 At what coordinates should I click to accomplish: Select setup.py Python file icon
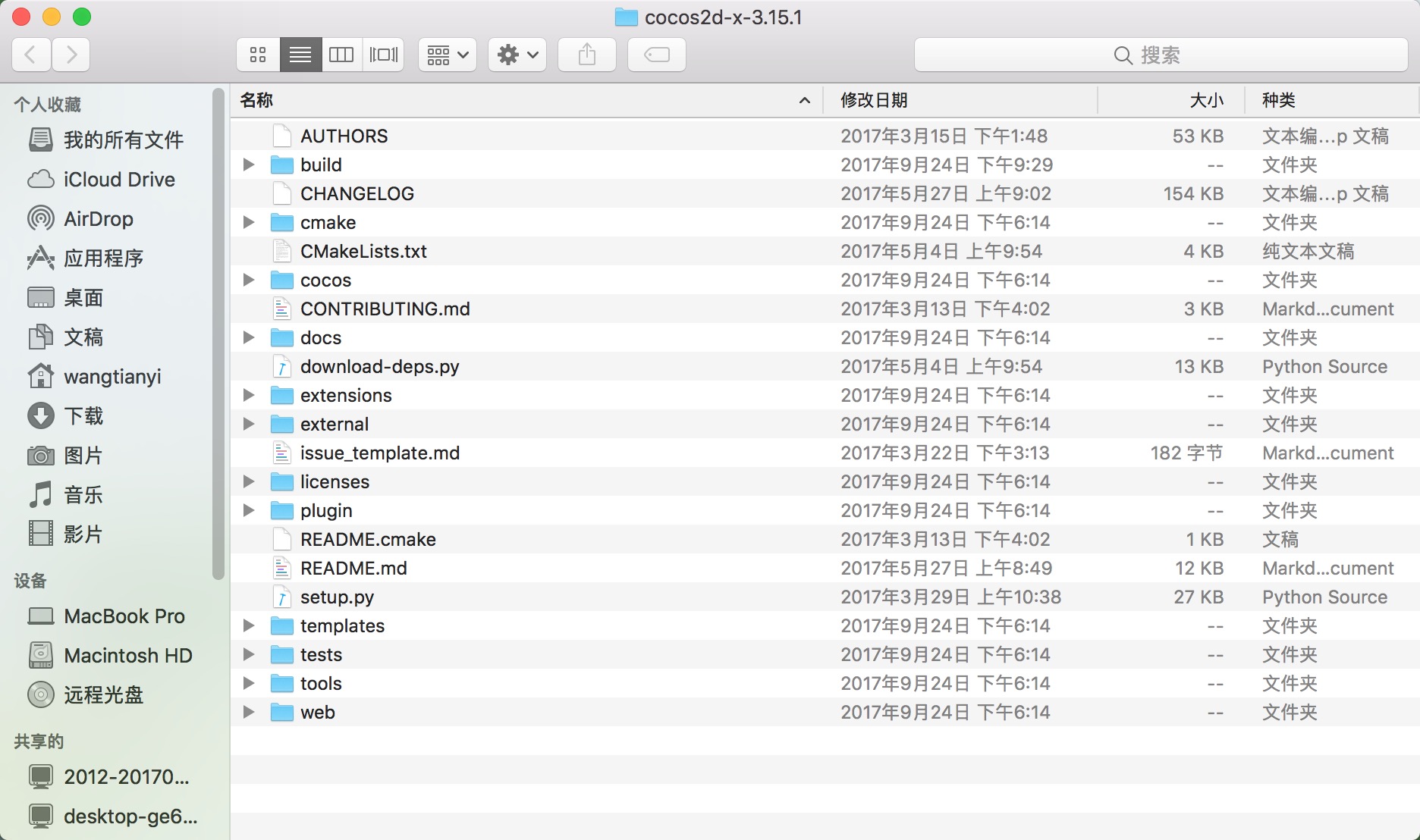pos(282,597)
